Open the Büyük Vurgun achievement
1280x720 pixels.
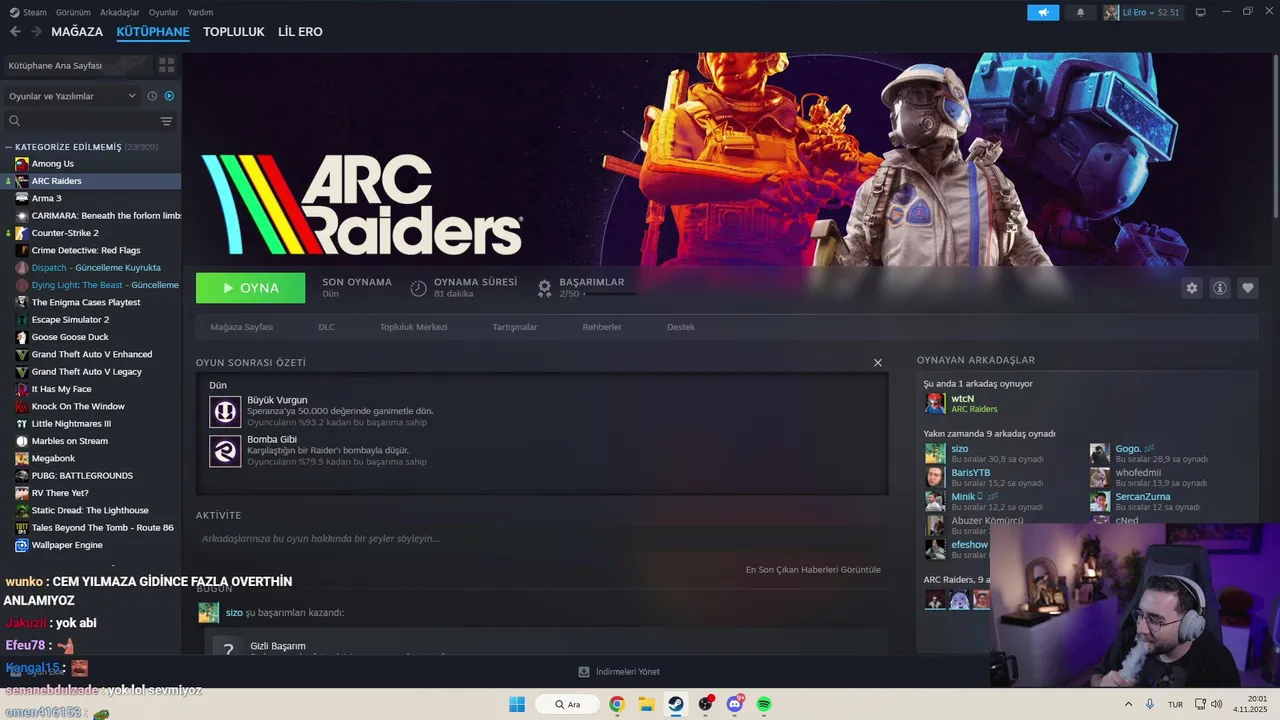point(277,400)
